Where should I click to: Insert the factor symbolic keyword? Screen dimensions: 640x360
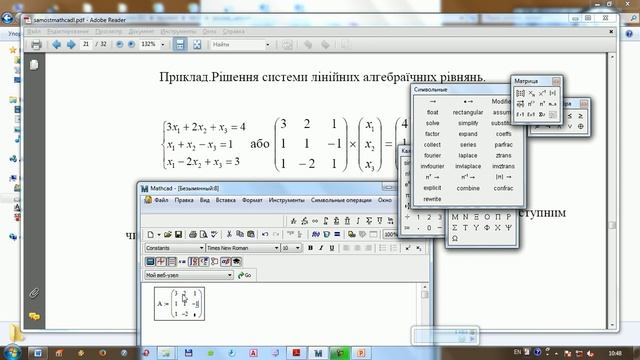click(x=432, y=133)
